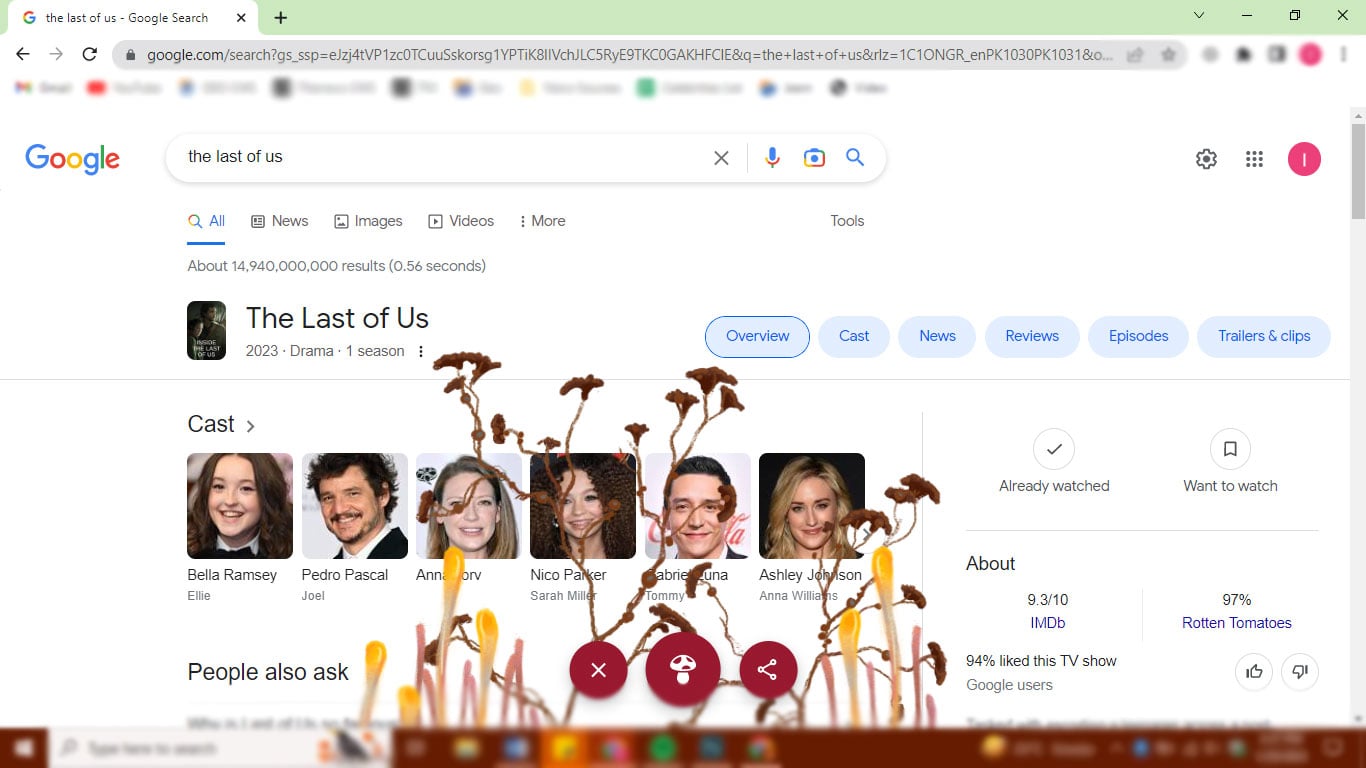Open the three-dot menu beside the show details
Viewport: 1366px width, 768px height.
click(x=421, y=351)
